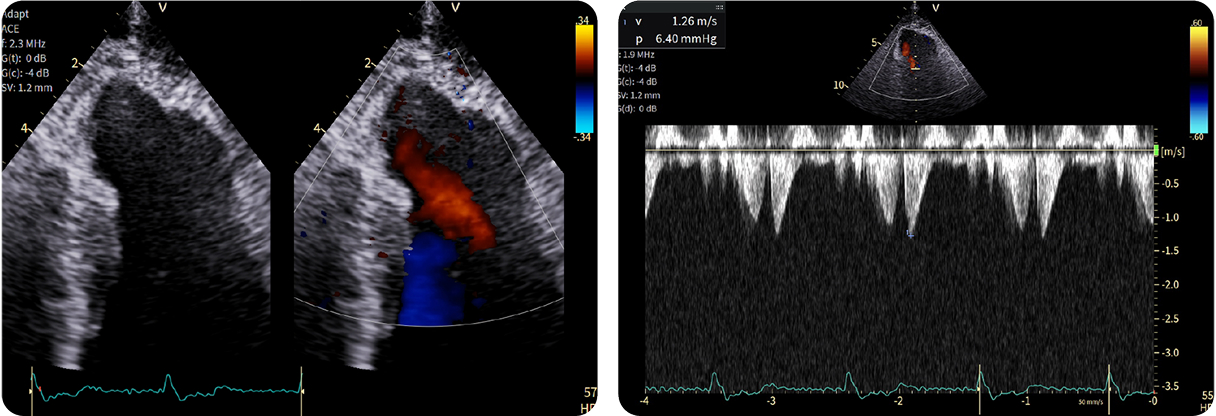
Task: Click the heart rate '57' on left panel
Action: (x=589, y=392)
